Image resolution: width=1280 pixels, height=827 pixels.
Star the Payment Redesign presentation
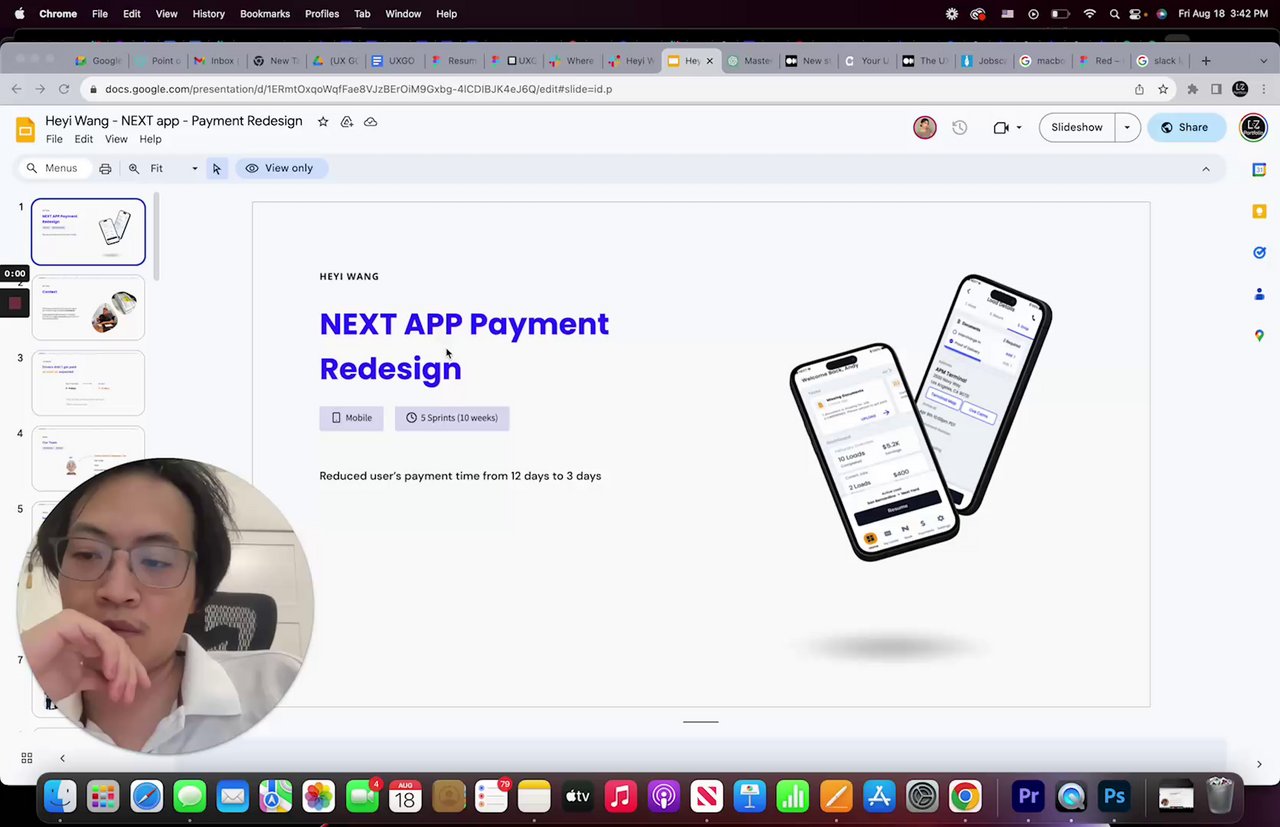(323, 121)
